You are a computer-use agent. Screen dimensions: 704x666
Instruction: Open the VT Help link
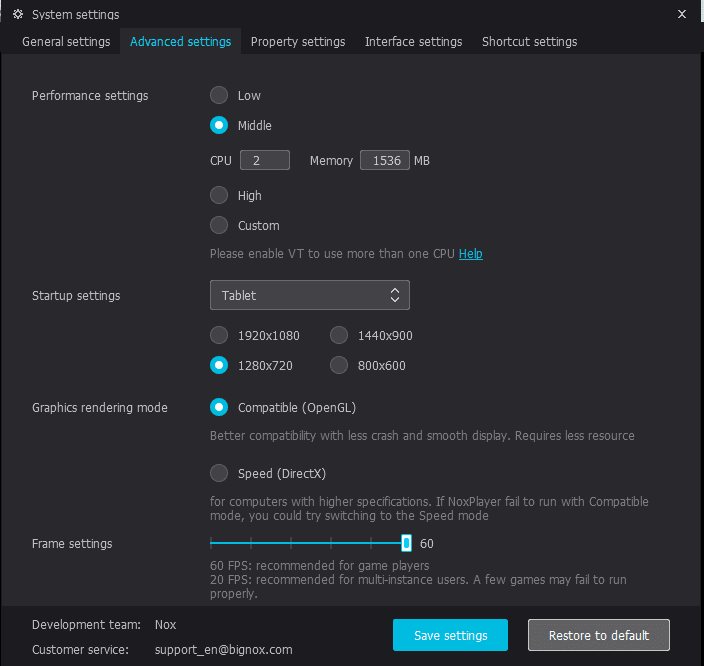(471, 254)
